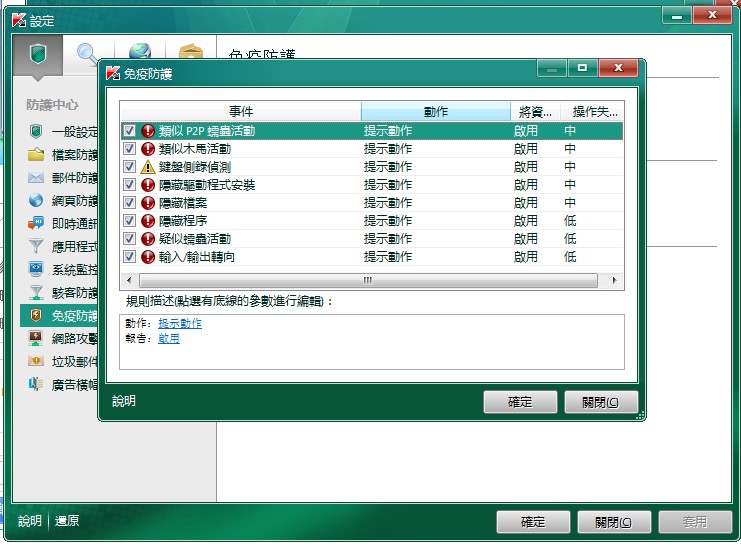
Task: Click the red alert icon for 隱藏驅動程式安裝
Action: 148,185
